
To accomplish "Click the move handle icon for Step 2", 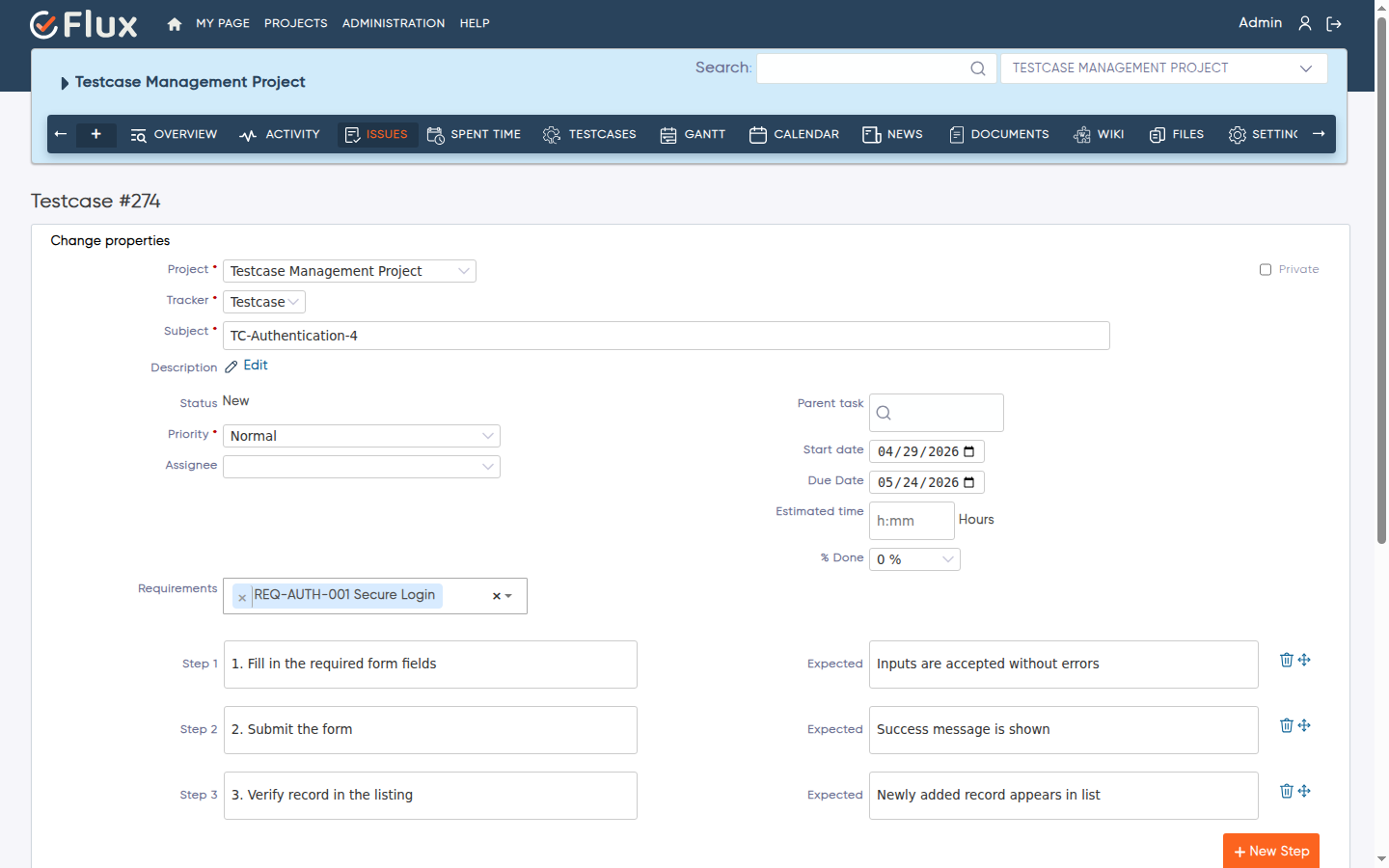I will (x=1304, y=725).
